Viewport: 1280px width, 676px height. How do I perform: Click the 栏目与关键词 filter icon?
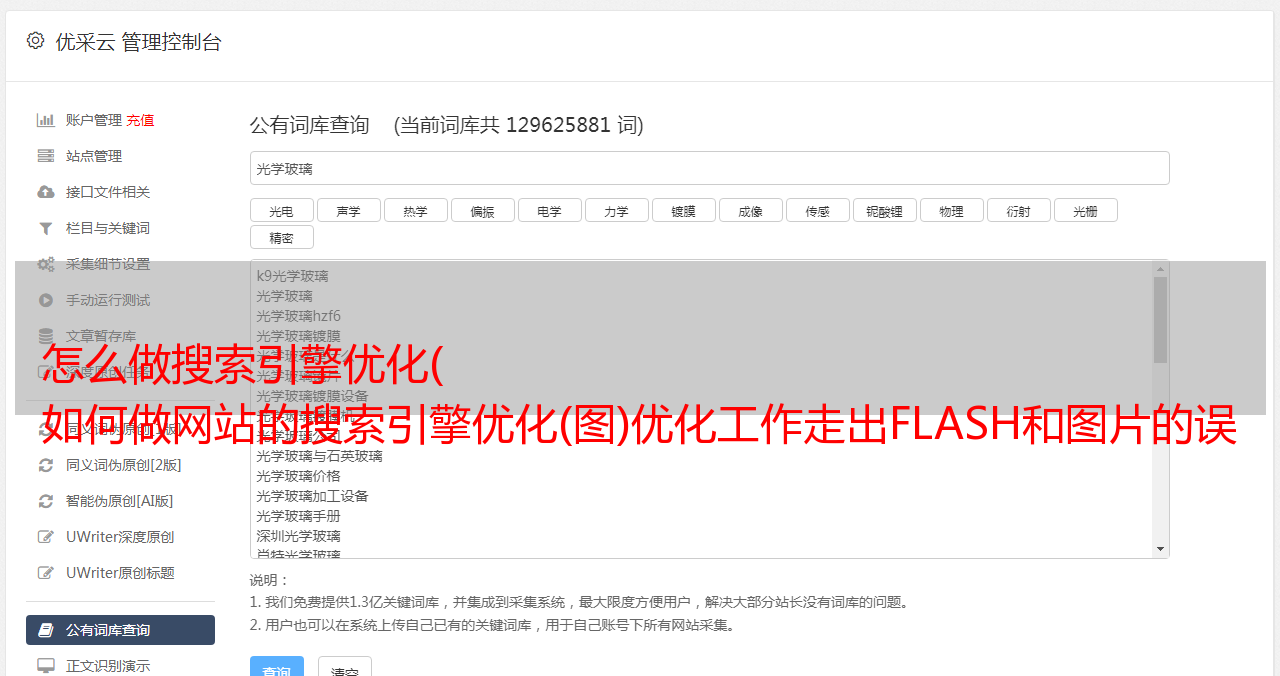[45, 228]
